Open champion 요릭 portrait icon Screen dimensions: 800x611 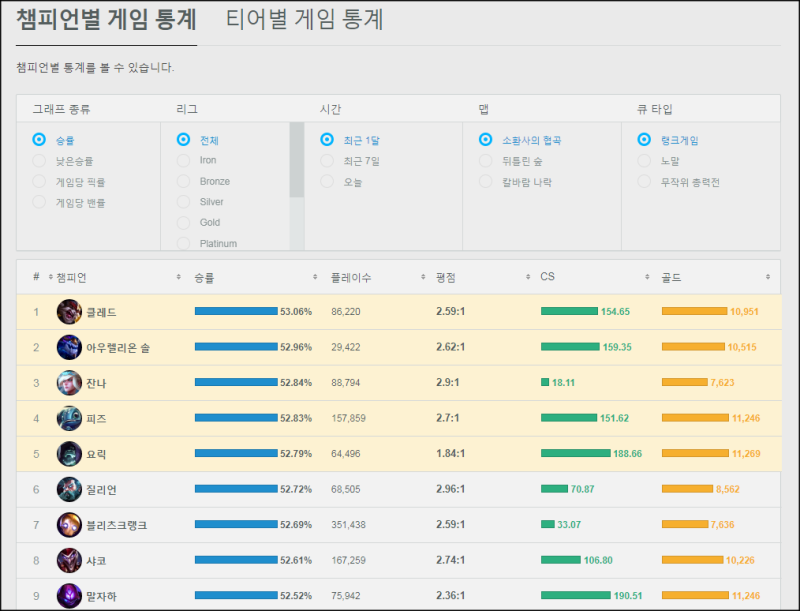pyautogui.click(x=69, y=454)
